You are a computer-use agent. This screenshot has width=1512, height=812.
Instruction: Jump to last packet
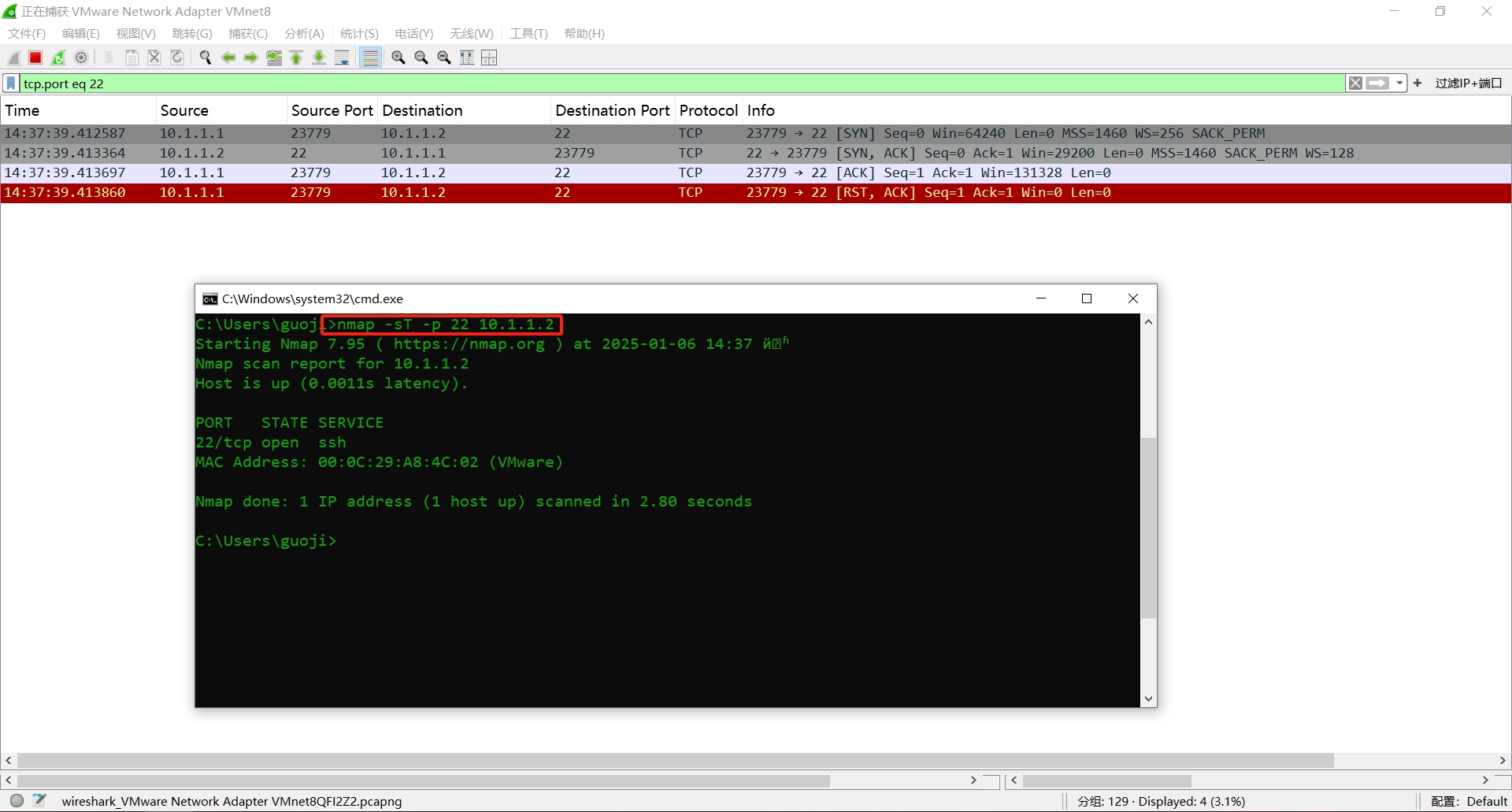tap(319, 57)
